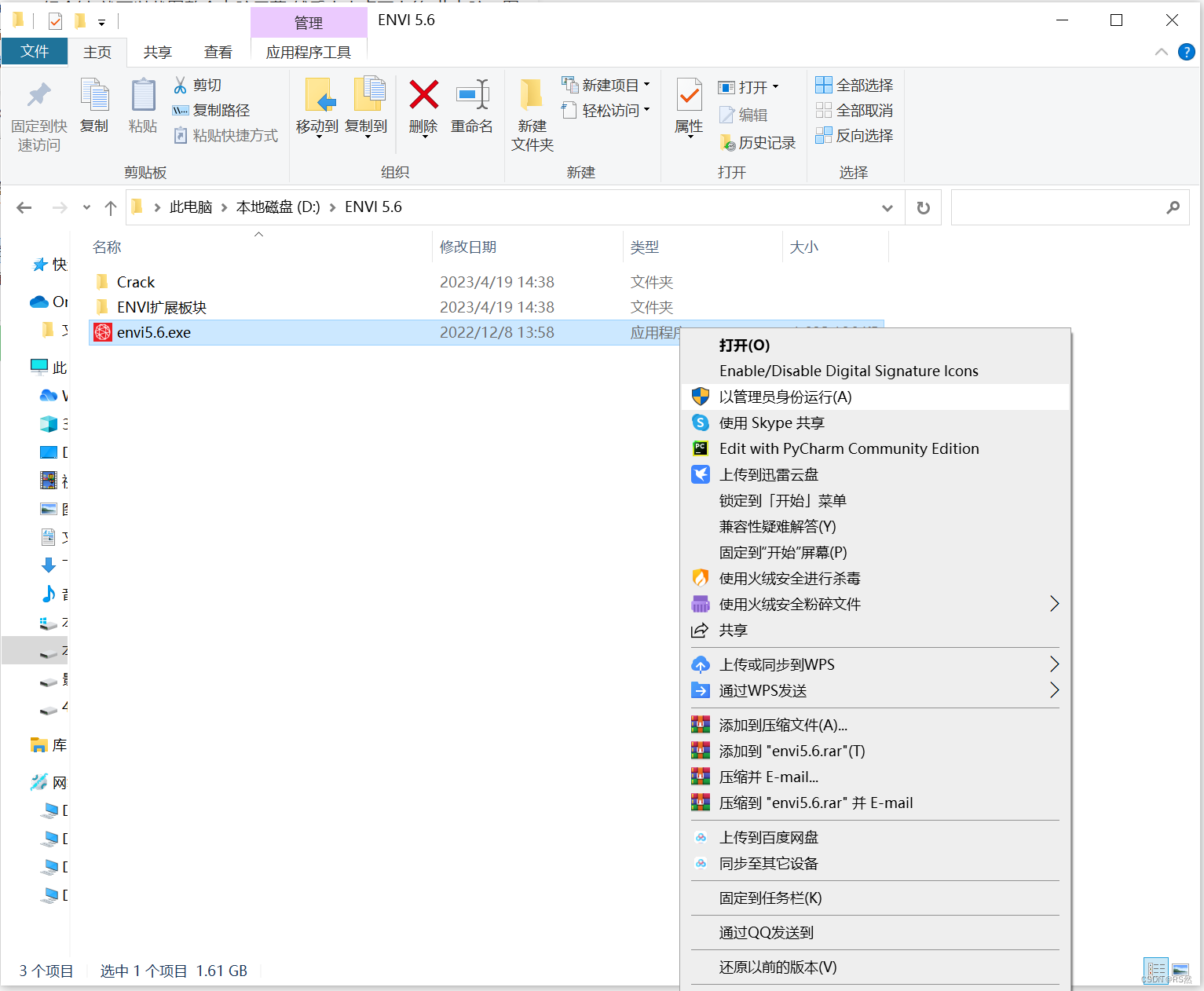The height and width of the screenshot is (991, 1204).
Task: Select the ENVI扩展板块 folder
Action: pyautogui.click(x=162, y=307)
